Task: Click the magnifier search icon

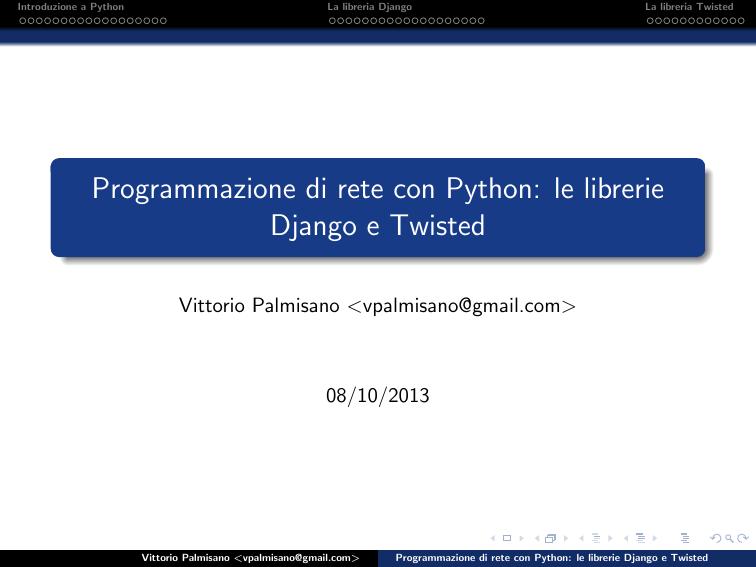Action: coord(729,538)
